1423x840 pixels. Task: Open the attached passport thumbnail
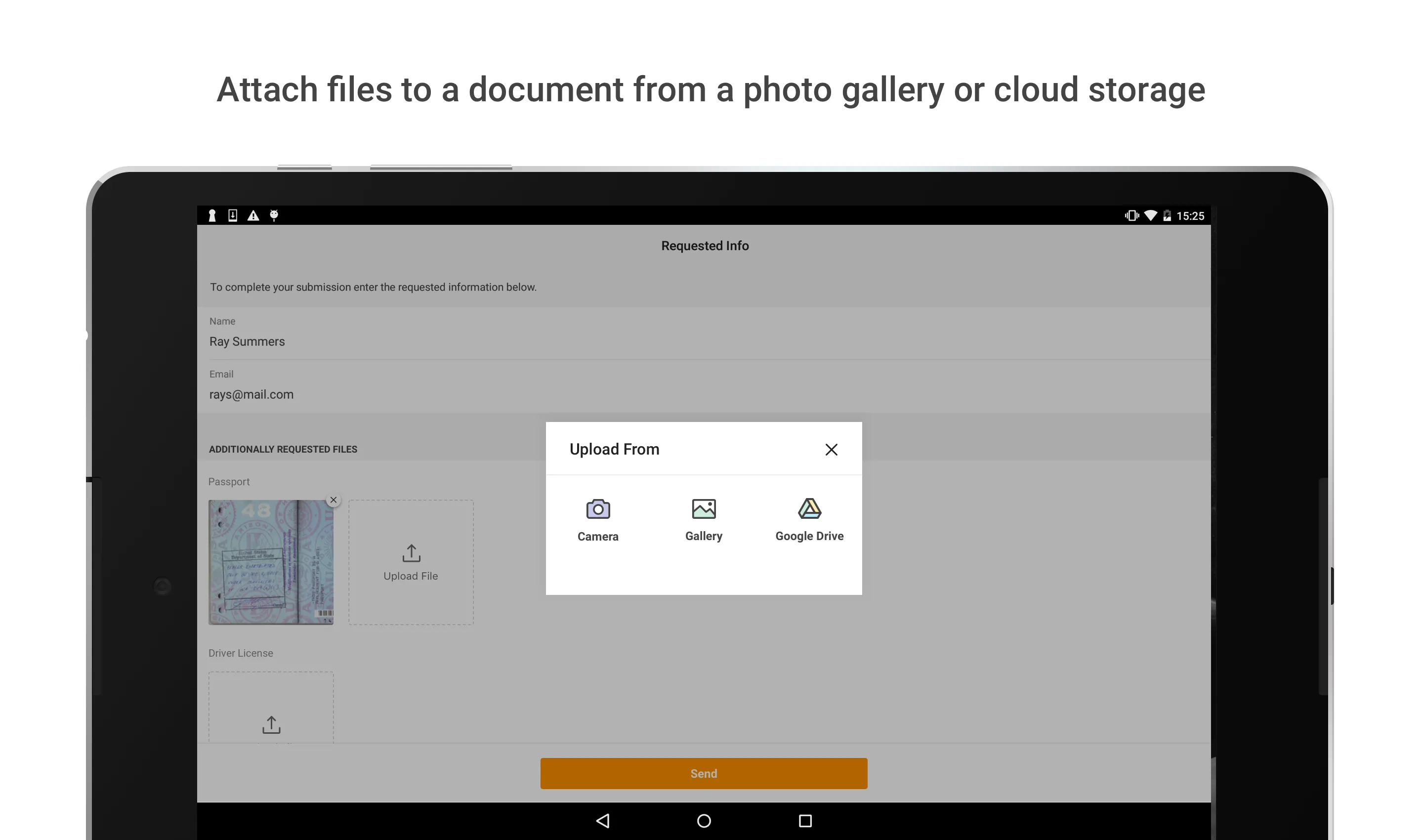click(x=271, y=563)
